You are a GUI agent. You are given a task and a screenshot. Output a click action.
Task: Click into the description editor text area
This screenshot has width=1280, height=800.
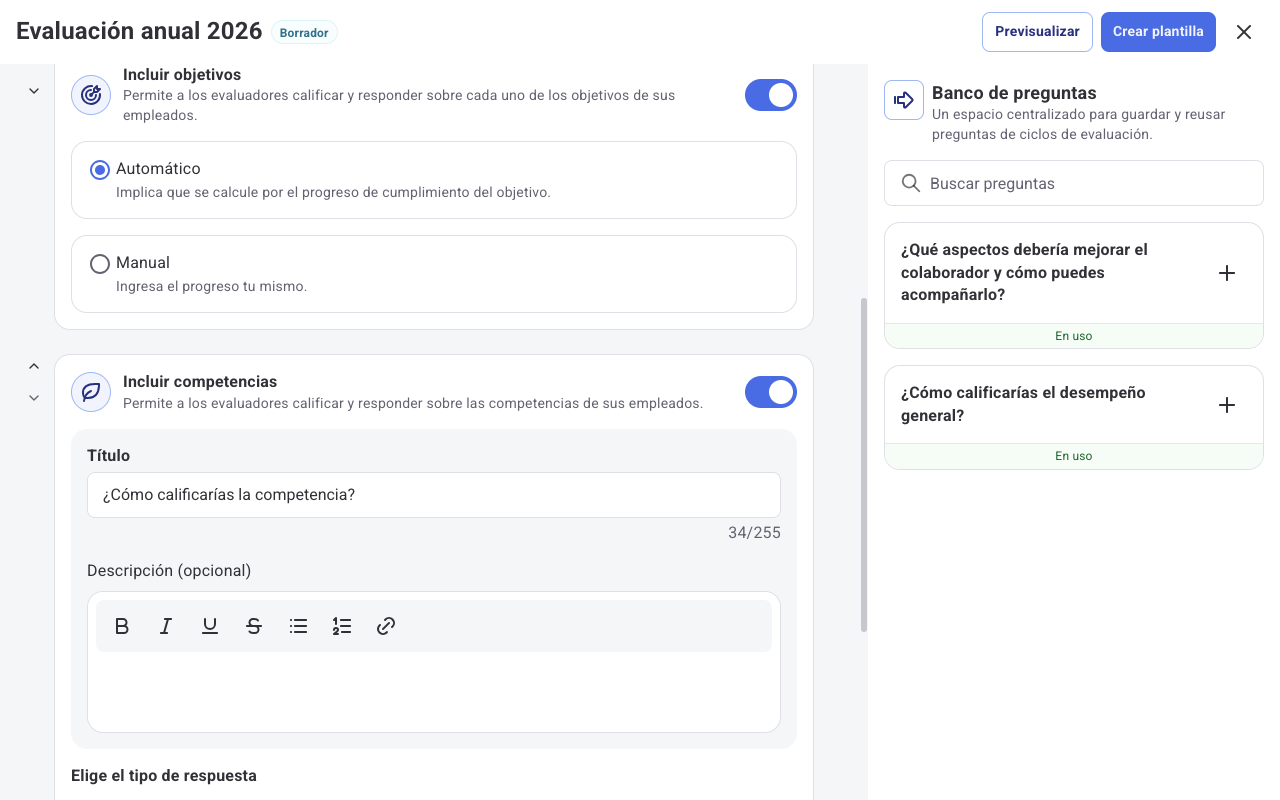coord(434,690)
